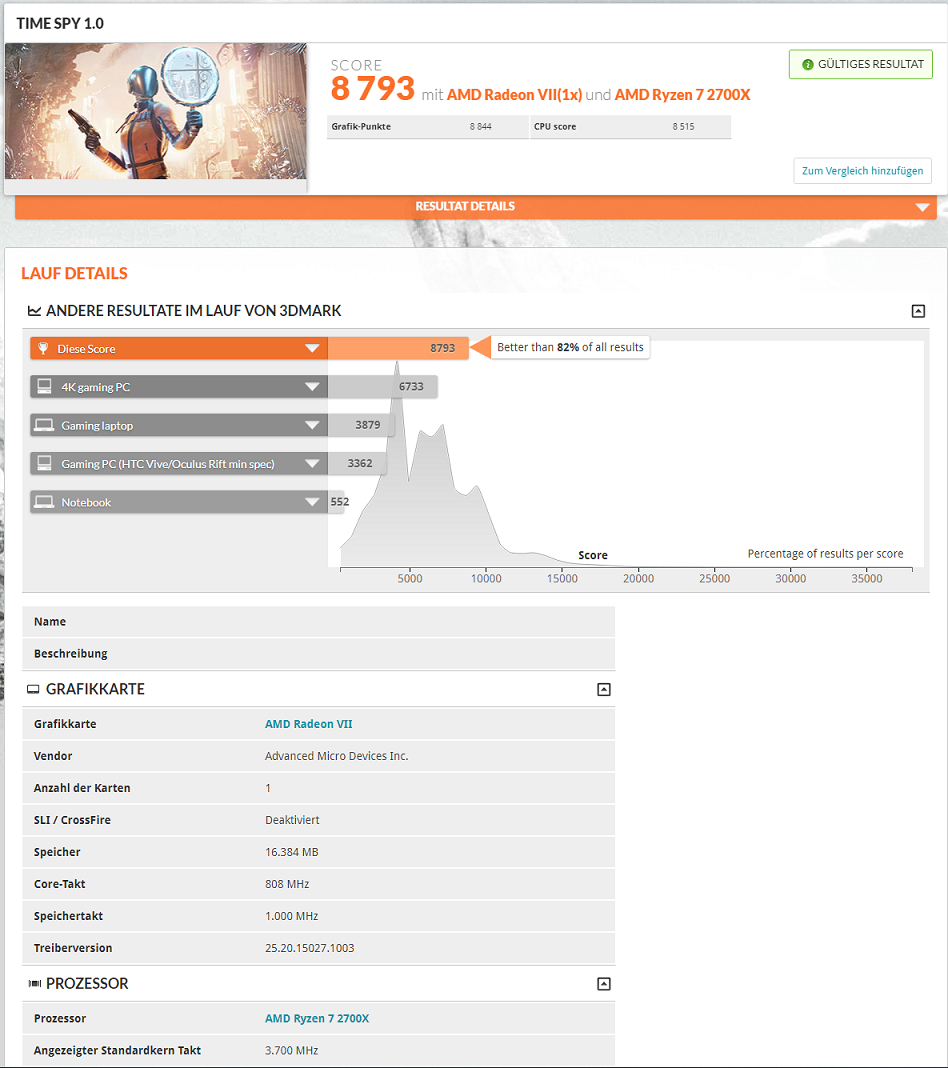Expand the Resultat Details bar arrow
Viewport: 948px width, 1068px height.
point(922,207)
